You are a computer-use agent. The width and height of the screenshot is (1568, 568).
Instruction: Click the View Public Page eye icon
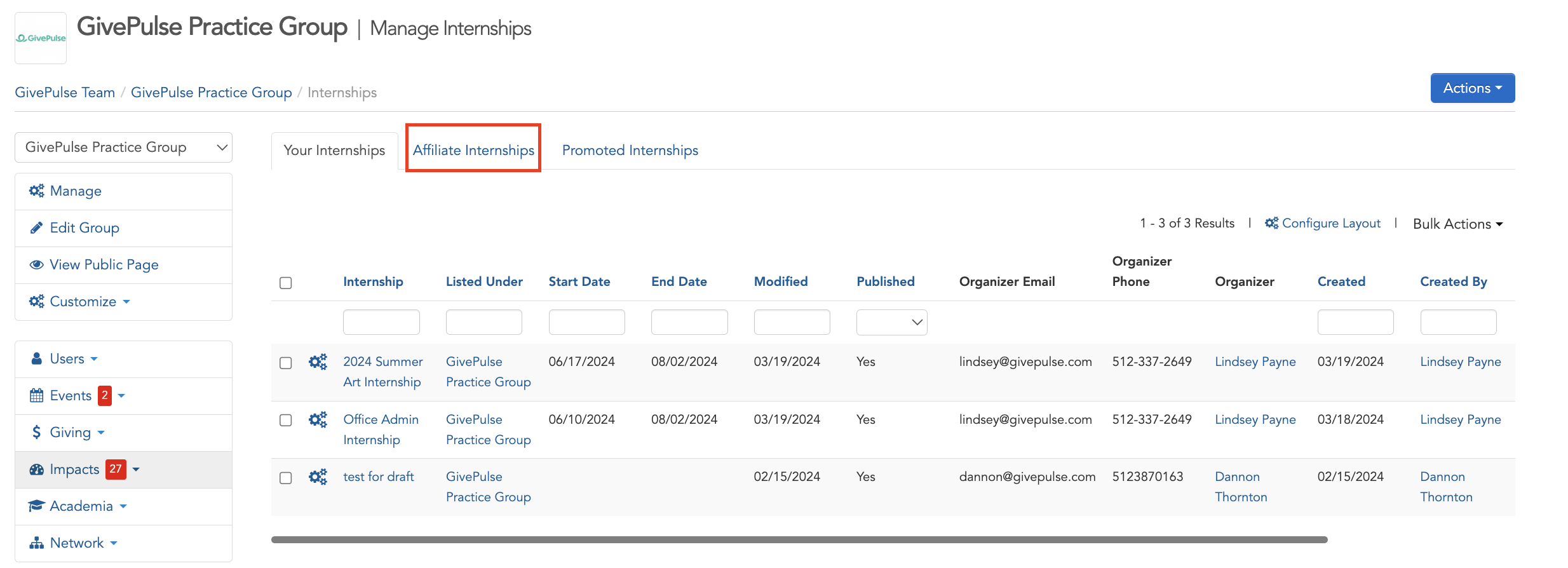coord(37,264)
